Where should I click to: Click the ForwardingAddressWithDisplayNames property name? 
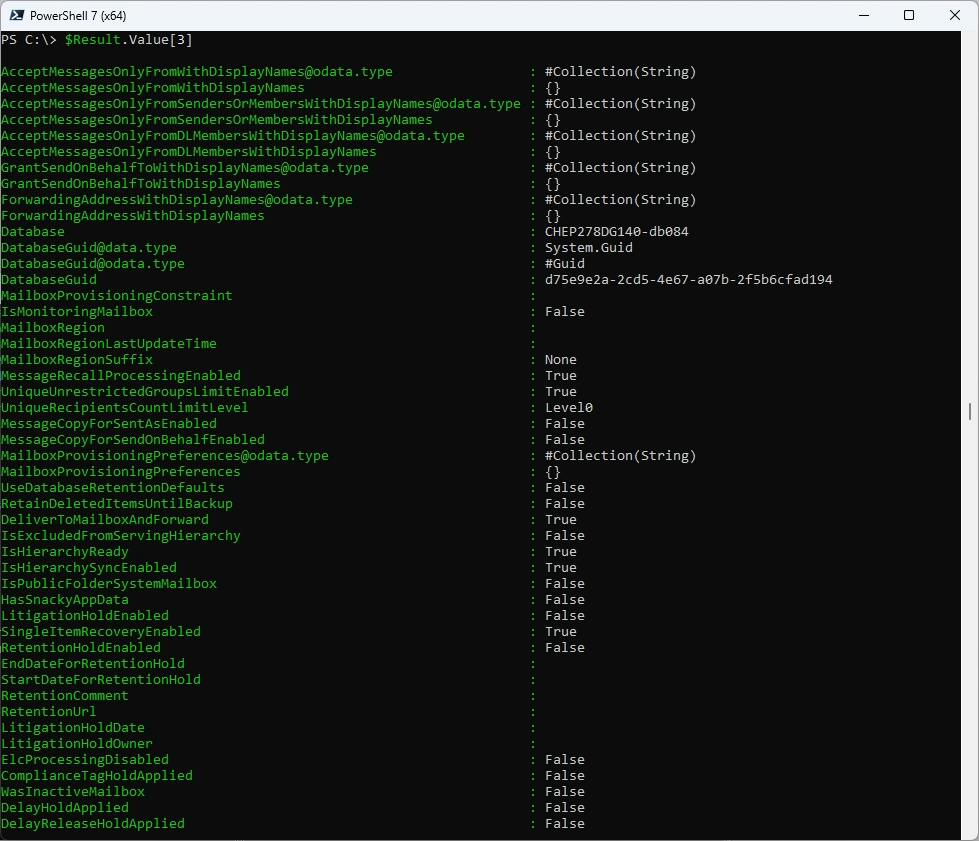133,216
